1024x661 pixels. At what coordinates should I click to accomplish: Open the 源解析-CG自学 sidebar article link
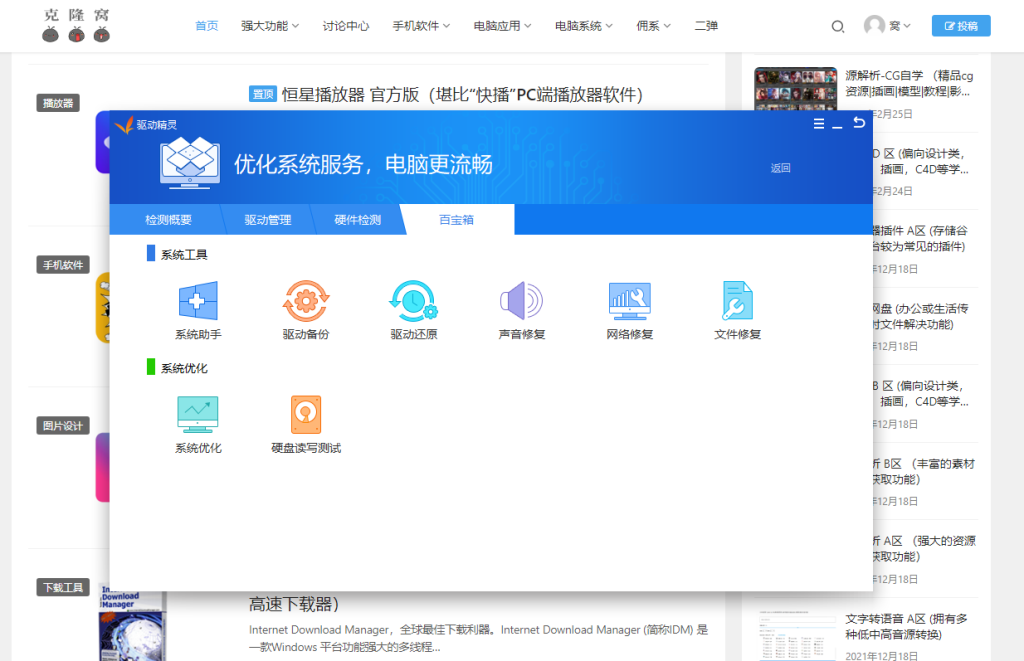[909, 84]
